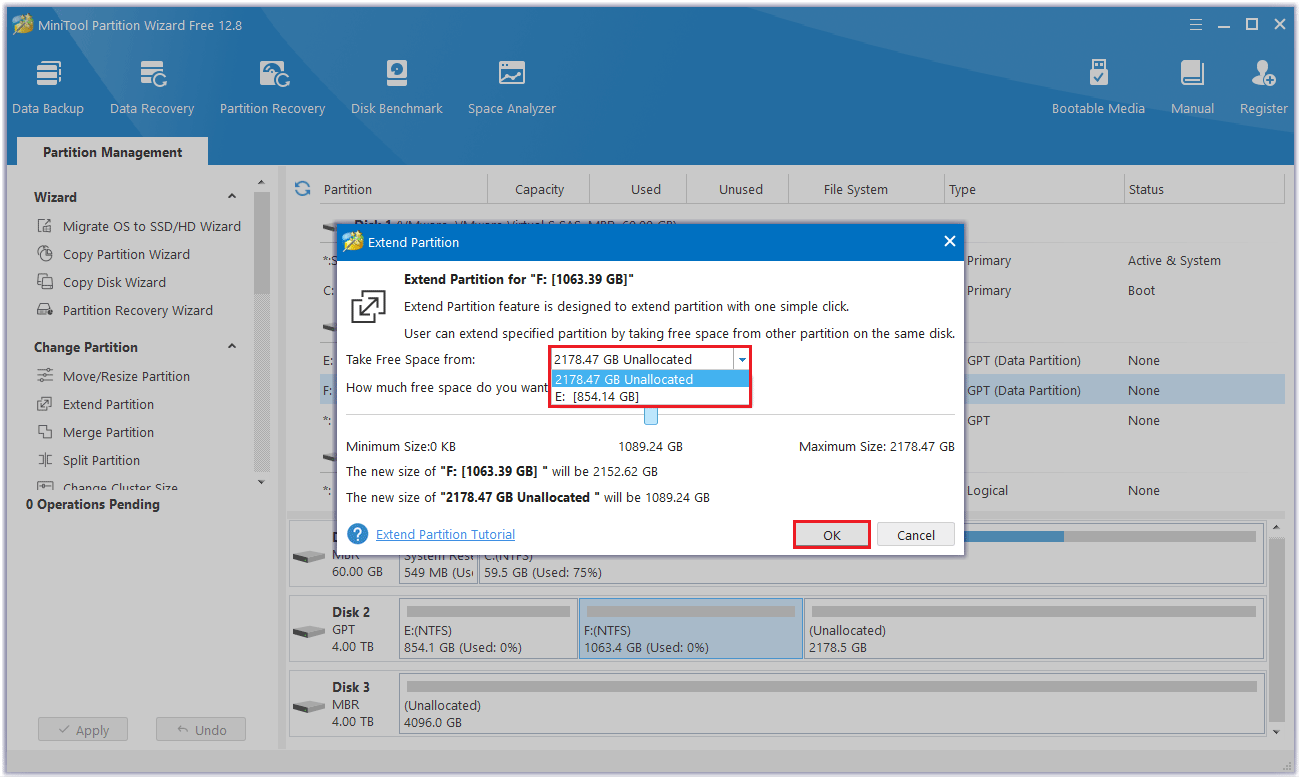
Task: Click the Apply button
Action: [x=83, y=730]
